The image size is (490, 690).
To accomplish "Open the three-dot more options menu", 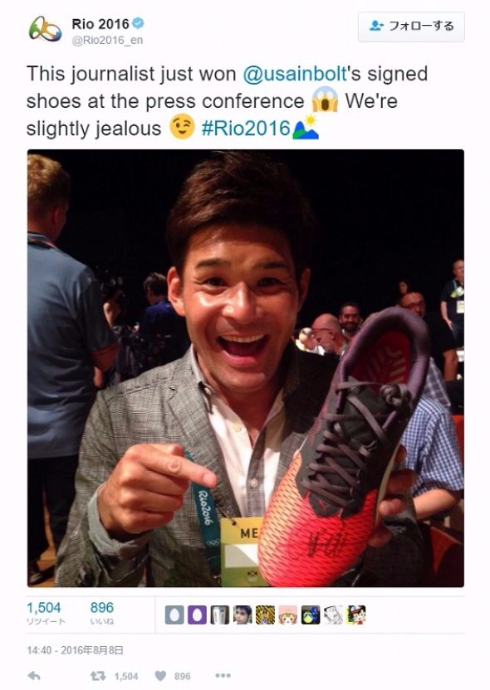I will click(x=223, y=675).
